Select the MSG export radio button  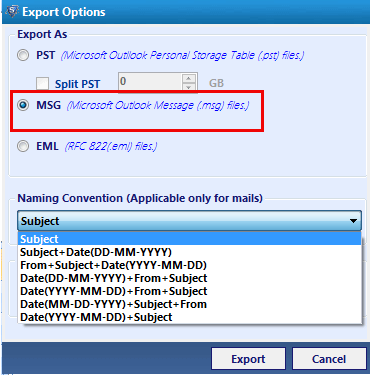pos(23,105)
